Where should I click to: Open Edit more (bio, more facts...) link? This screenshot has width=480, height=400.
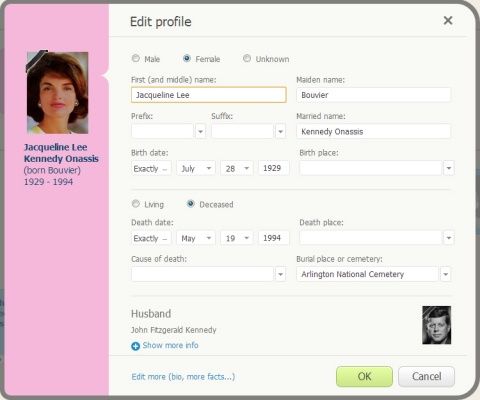(x=183, y=377)
